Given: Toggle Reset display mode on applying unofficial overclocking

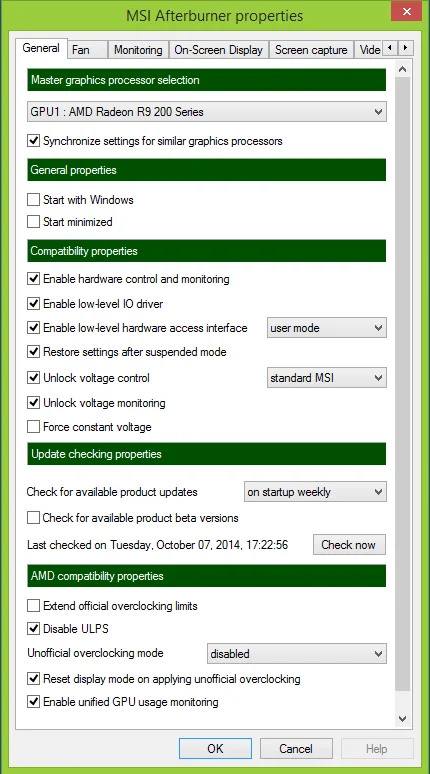Looking at the screenshot, I should click(x=34, y=679).
